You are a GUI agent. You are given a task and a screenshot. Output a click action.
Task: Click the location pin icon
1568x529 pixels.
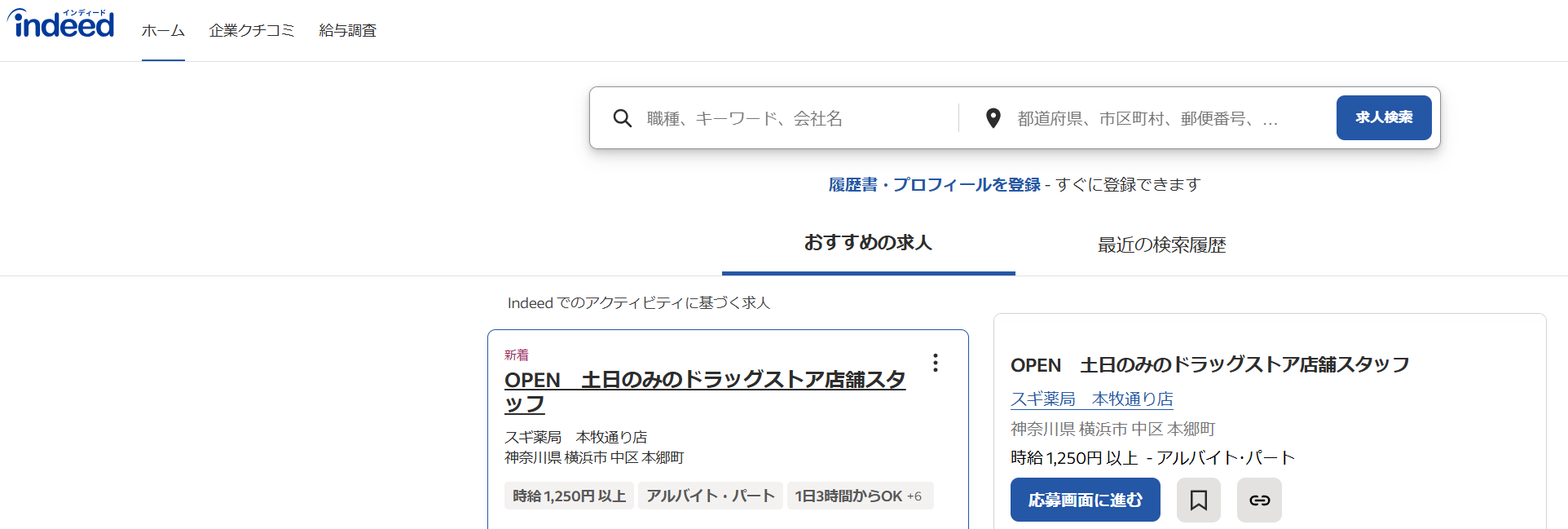tap(993, 118)
